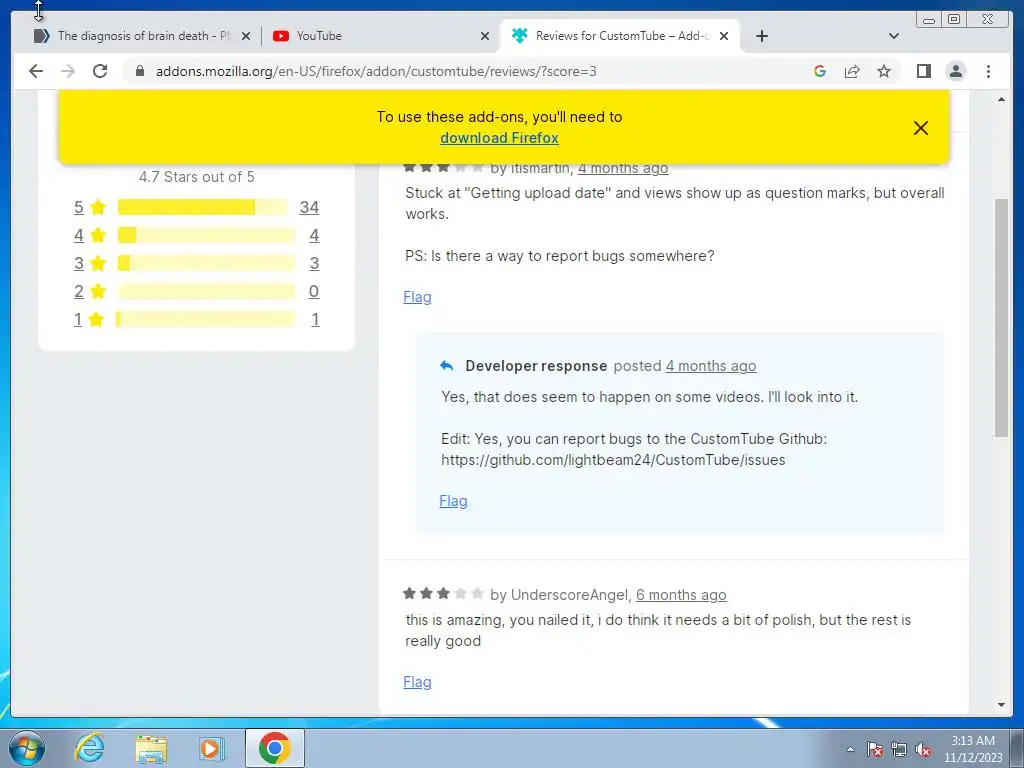1024x768 pixels.
Task: Open the 4 four-star reviews count
Action: [x=314, y=235]
